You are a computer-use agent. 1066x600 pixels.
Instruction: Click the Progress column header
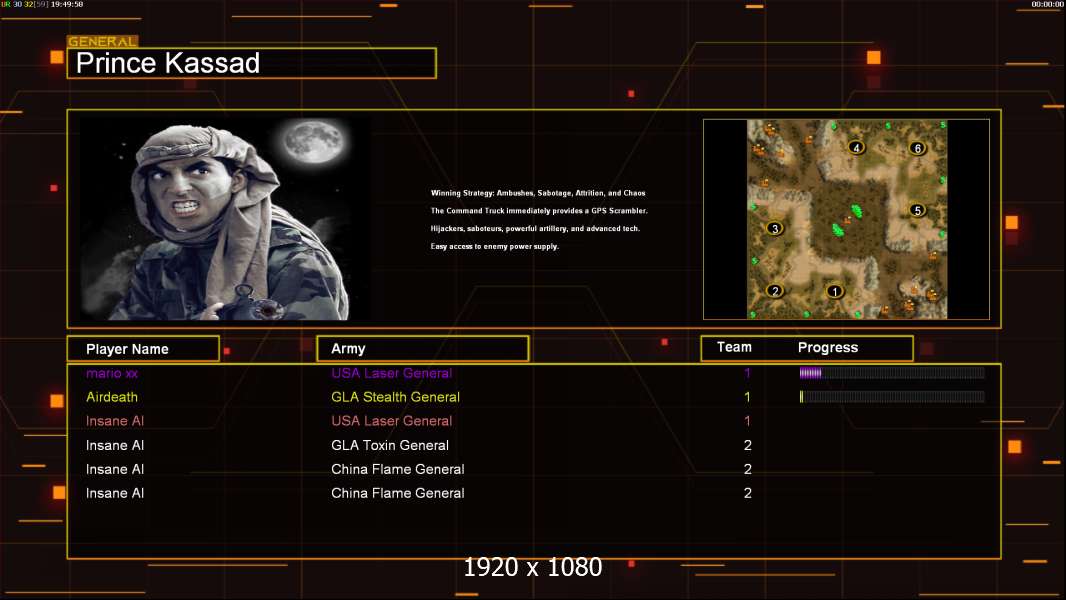point(827,347)
